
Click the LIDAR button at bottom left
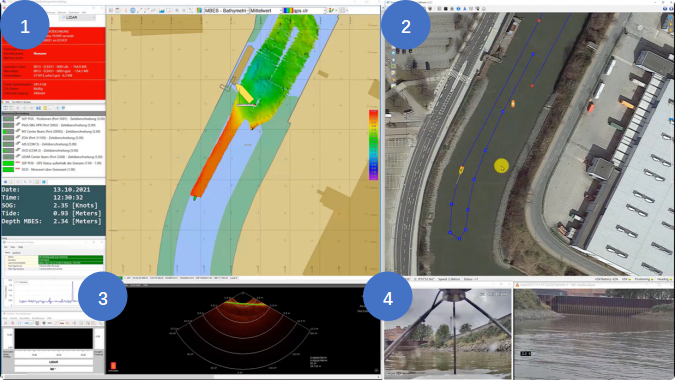click(x=53, y=362)
